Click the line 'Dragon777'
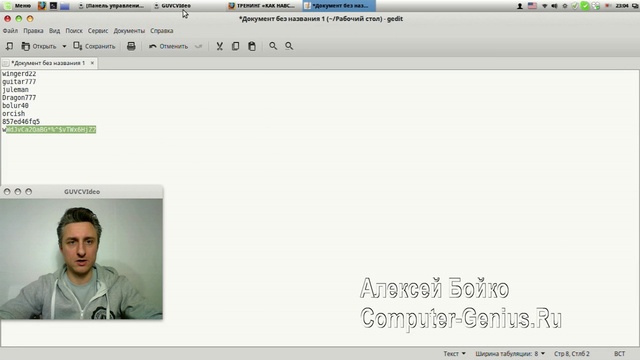Image resolution: width=640 pixels, height=360 pixels. 19,98
